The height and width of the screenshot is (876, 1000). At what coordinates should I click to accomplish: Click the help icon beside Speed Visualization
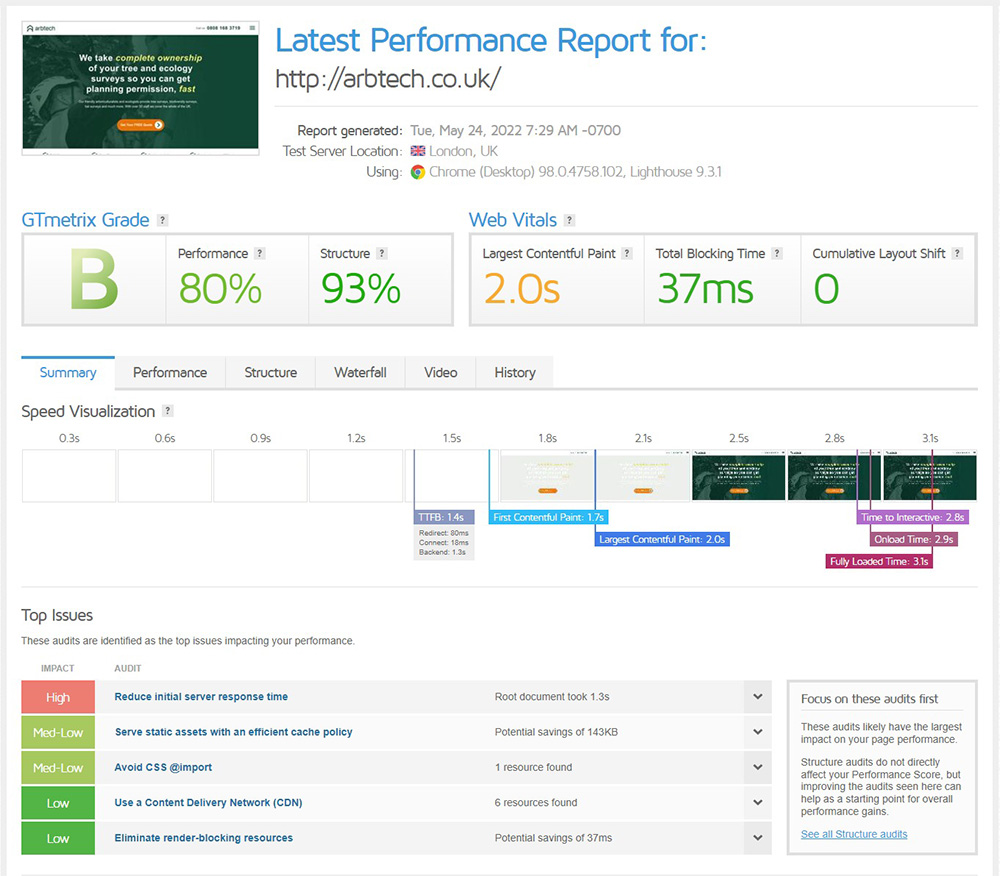pos(168,411)
